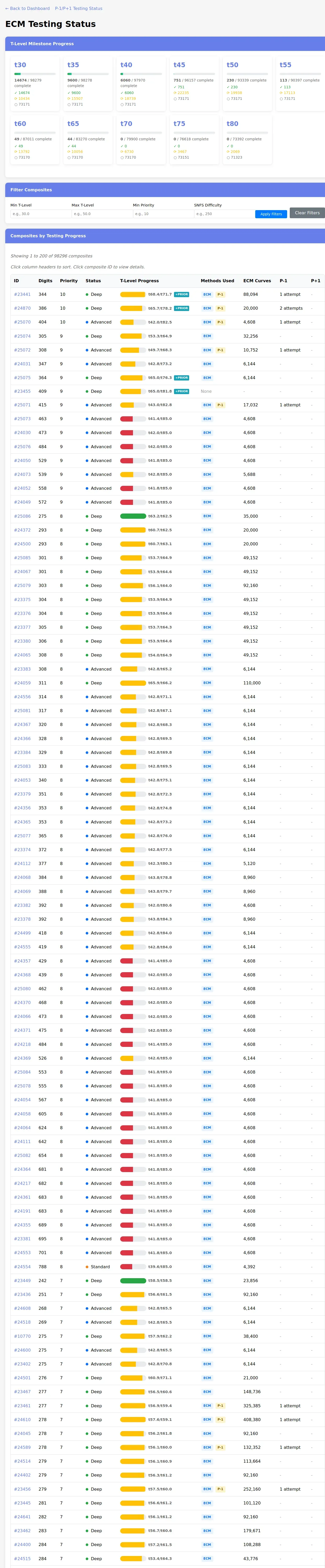Screen dimensions: 325x1568
Task: Select the t40 milestone card title
Action: (126, 65)
